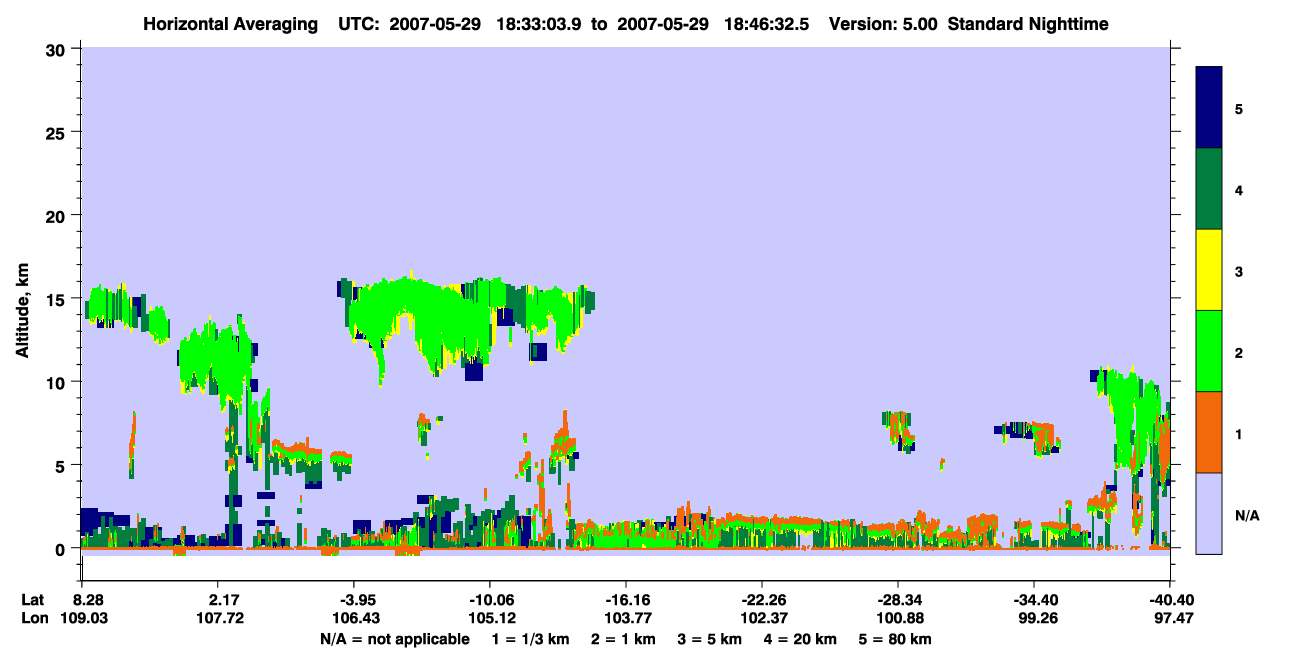Click the colorbar label '1'
The width and height of the screenshot is (1300, 667).
(1239, 433)
